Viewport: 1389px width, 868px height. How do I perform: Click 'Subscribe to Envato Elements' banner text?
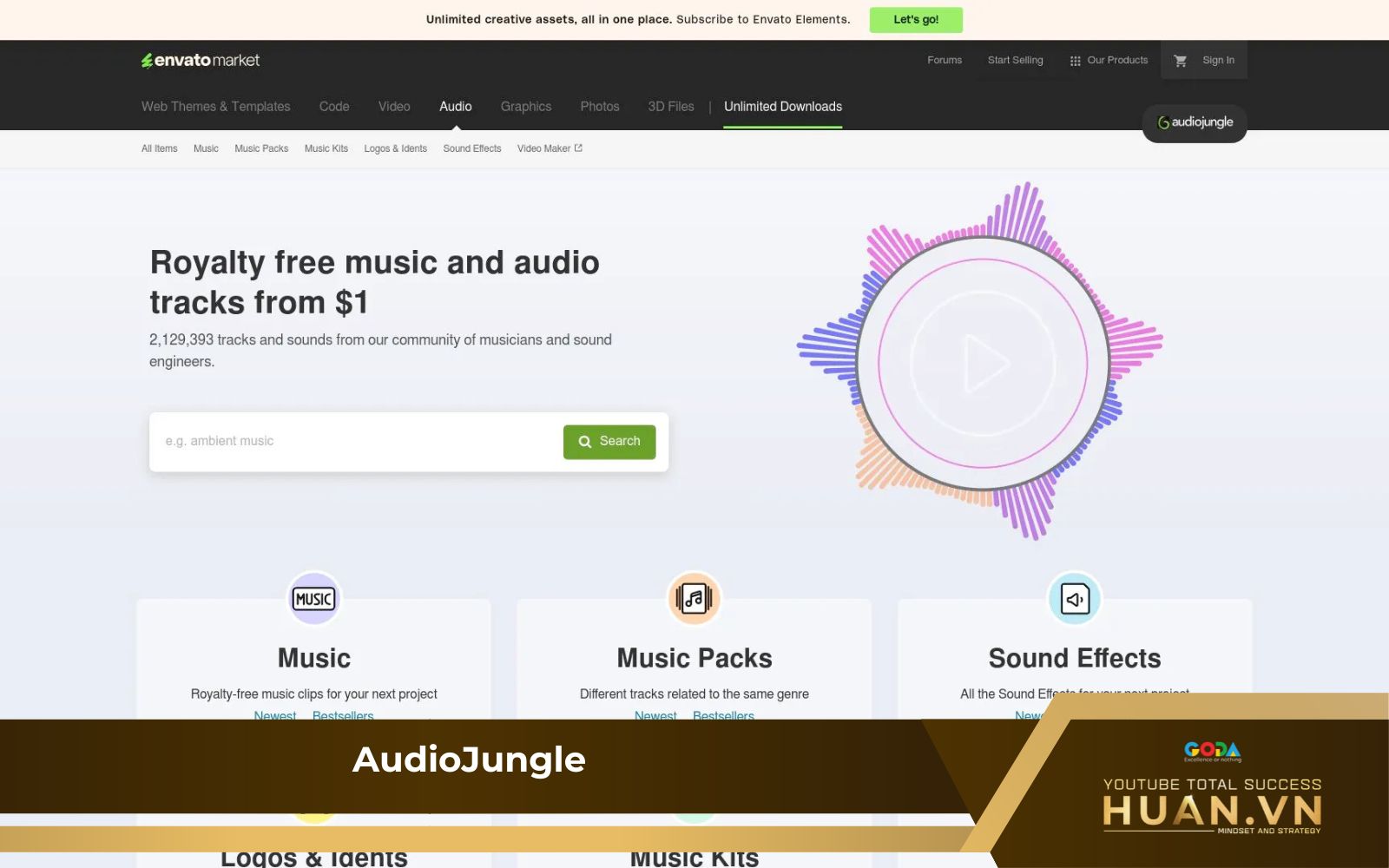(763, 19)
